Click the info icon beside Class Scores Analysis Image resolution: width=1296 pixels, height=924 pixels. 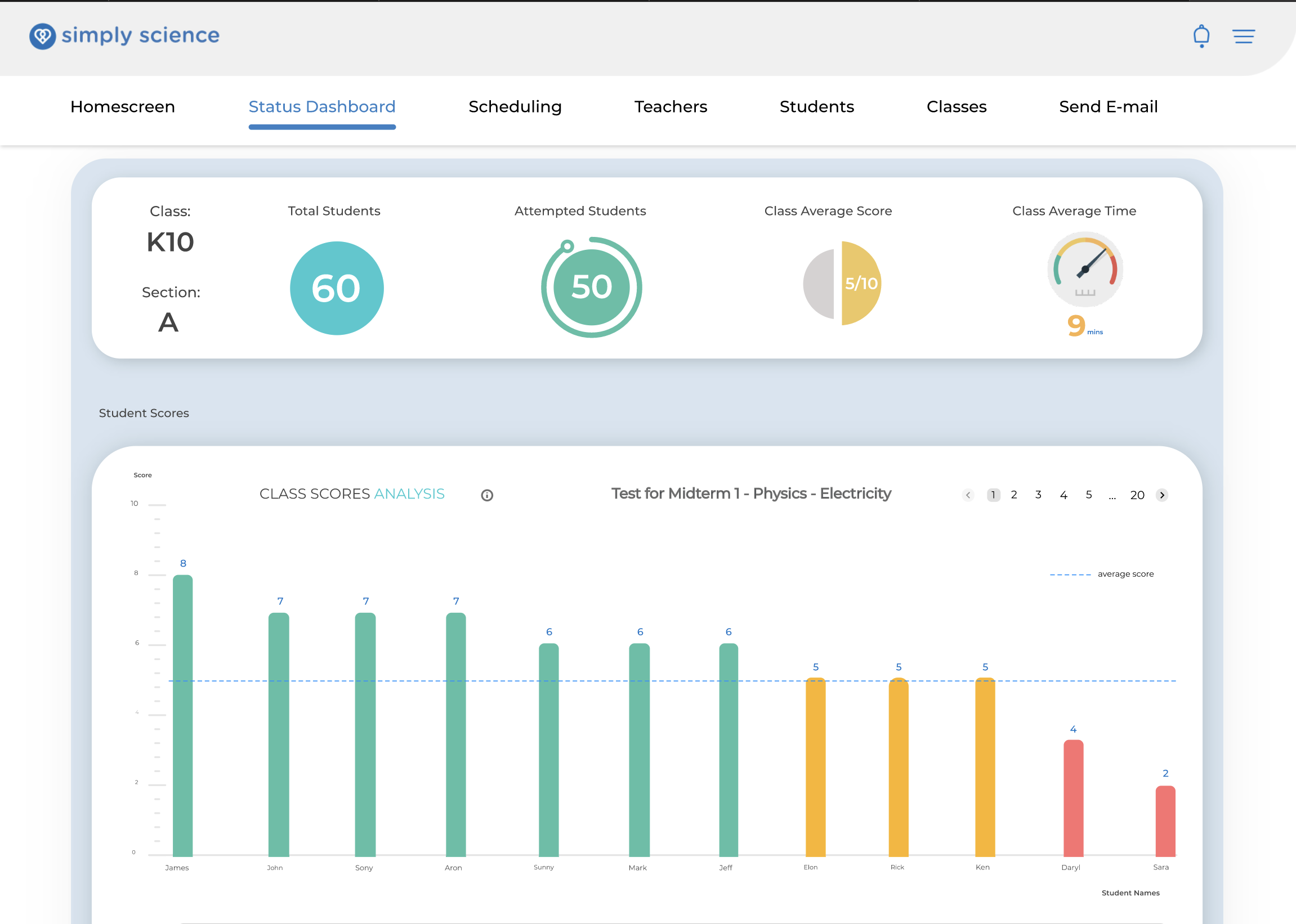pos(486,495)
